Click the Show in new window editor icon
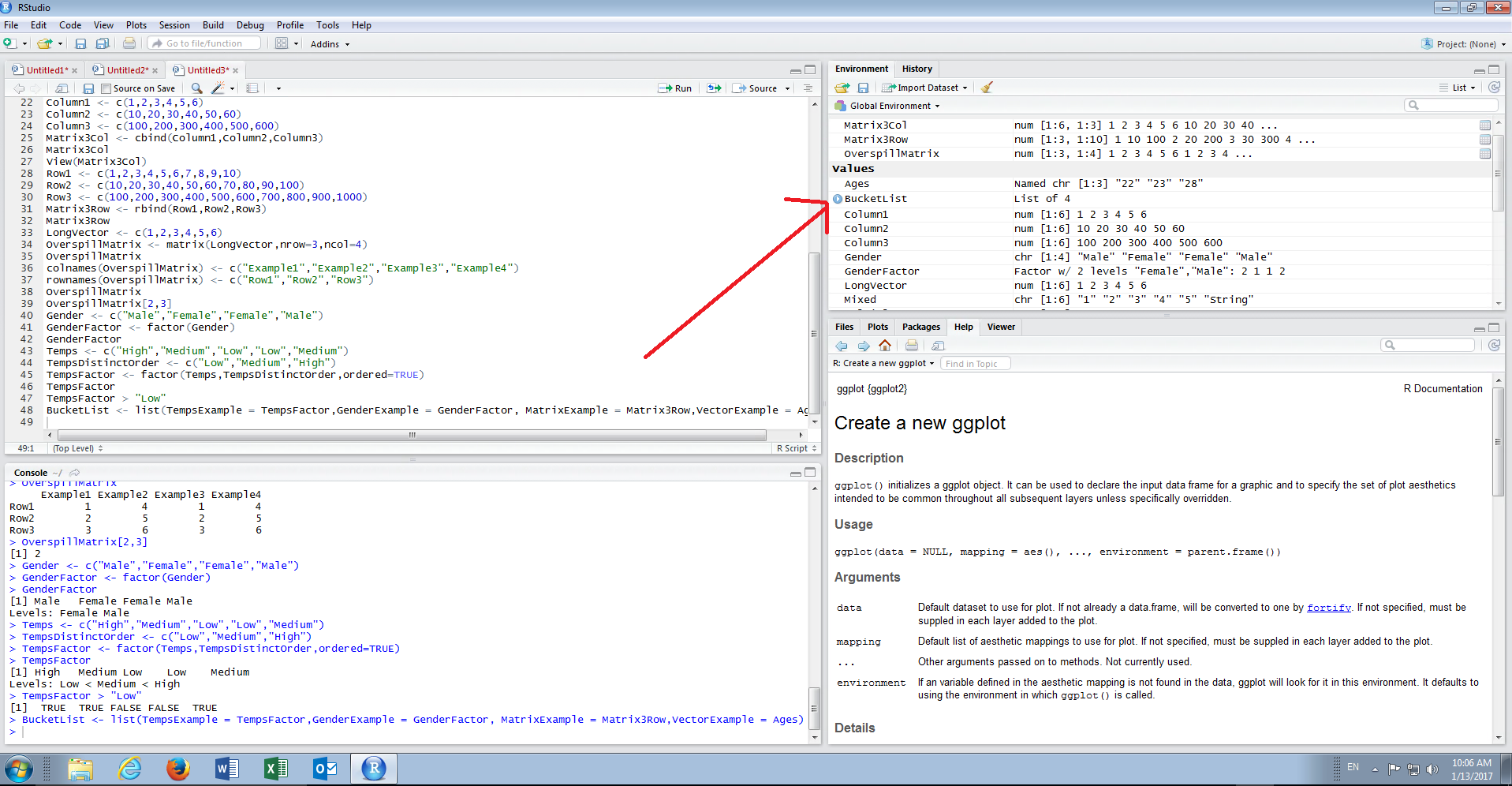The image size is (1512, 786). tap(62, 88)
